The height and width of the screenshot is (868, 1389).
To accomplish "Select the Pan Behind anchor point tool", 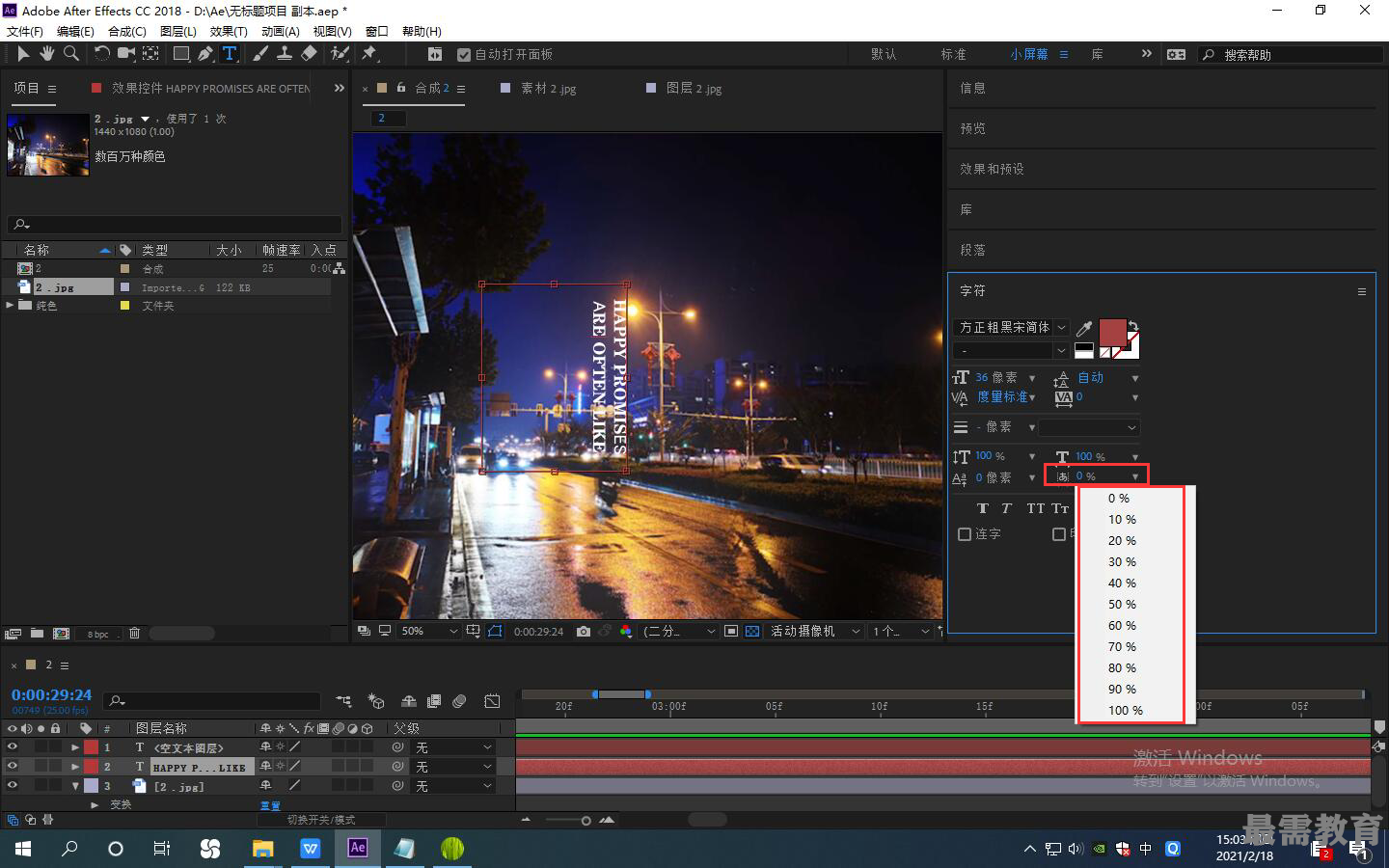I will pyautogui.click(x=151, y=54).
